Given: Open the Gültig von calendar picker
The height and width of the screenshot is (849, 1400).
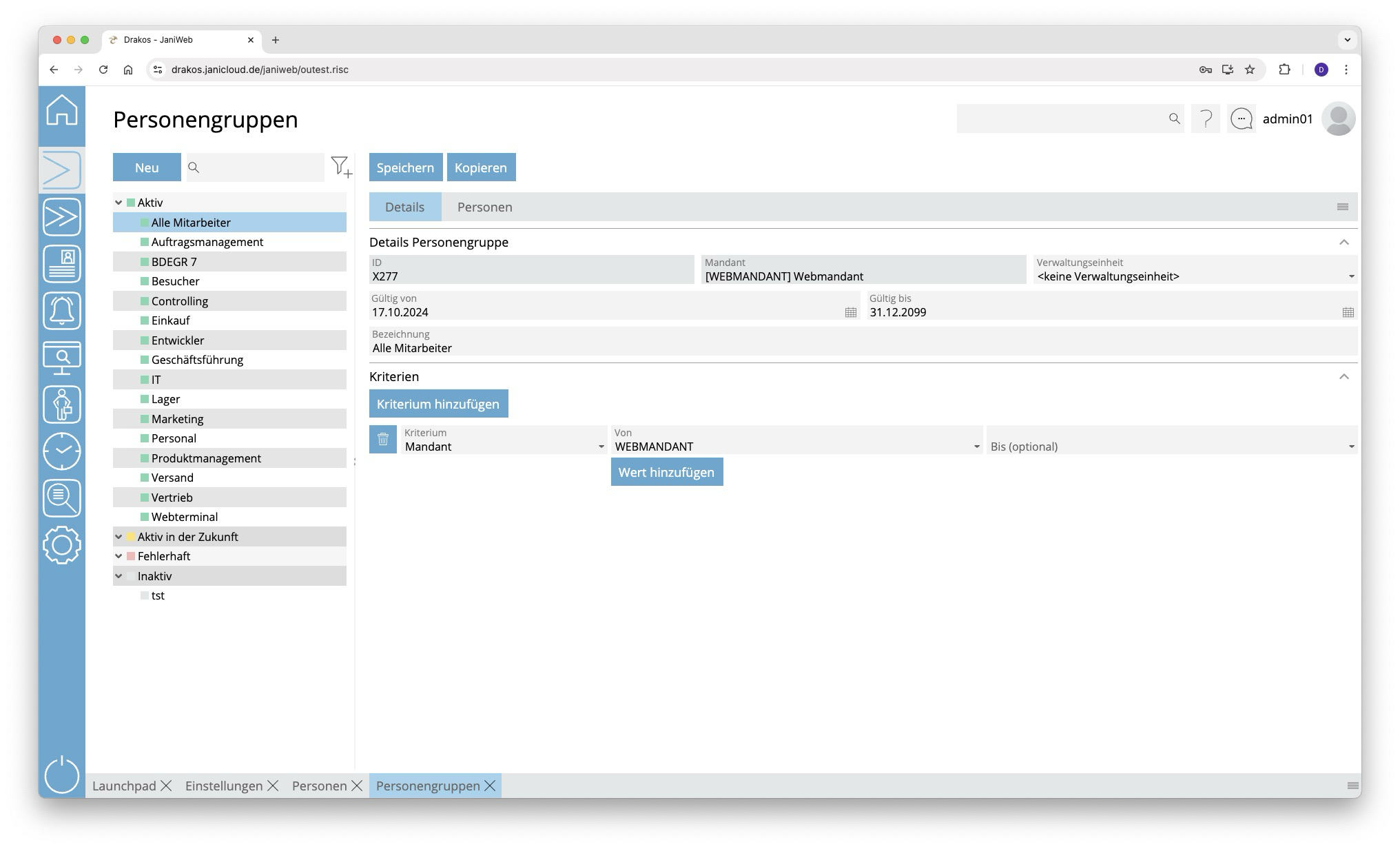Looking at the screenshot, I should (851, 312).
